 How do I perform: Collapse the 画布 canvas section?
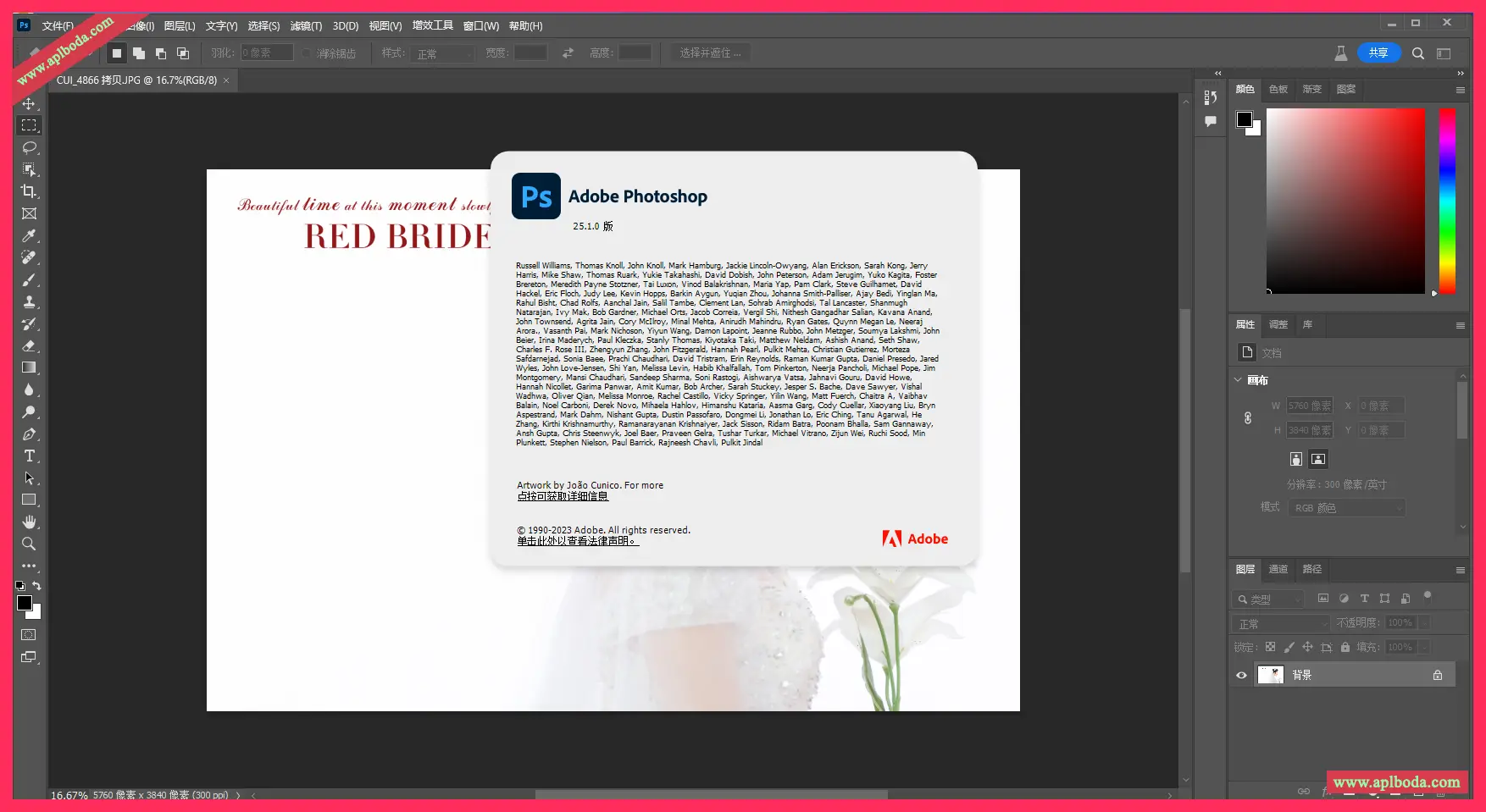tap(1238, 380)
